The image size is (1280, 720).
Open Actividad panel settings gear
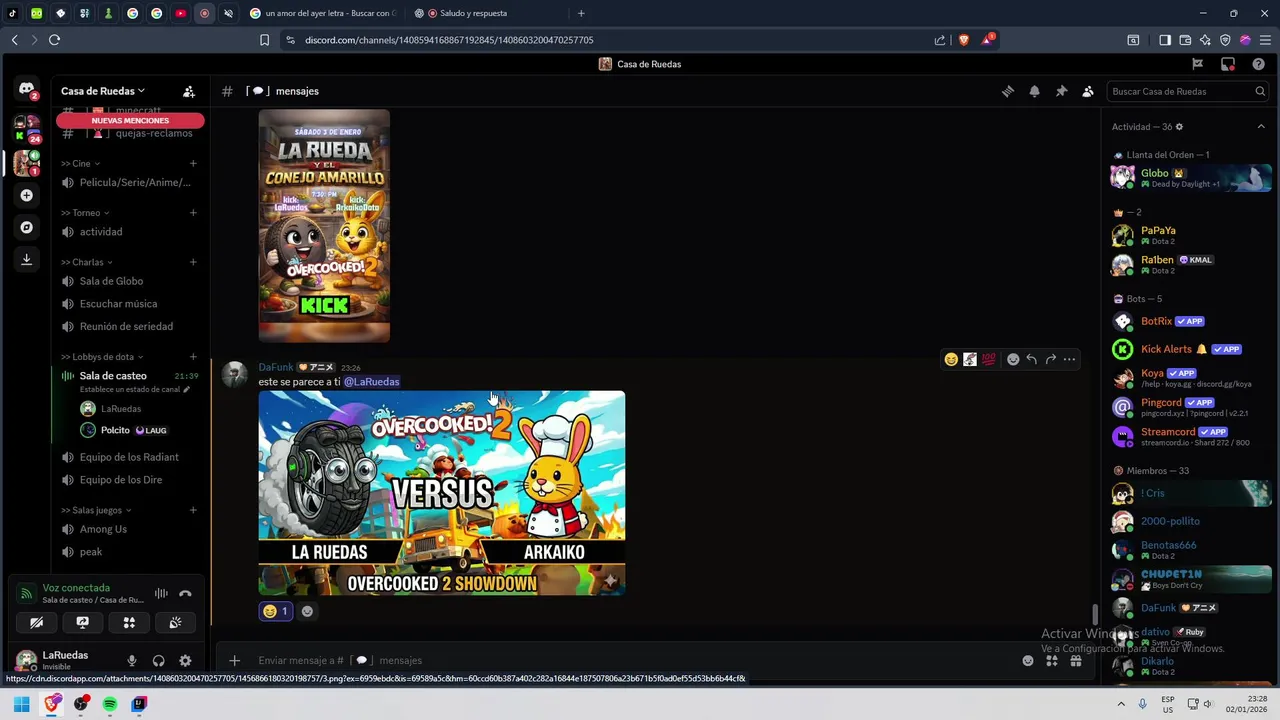(1179, 127)
